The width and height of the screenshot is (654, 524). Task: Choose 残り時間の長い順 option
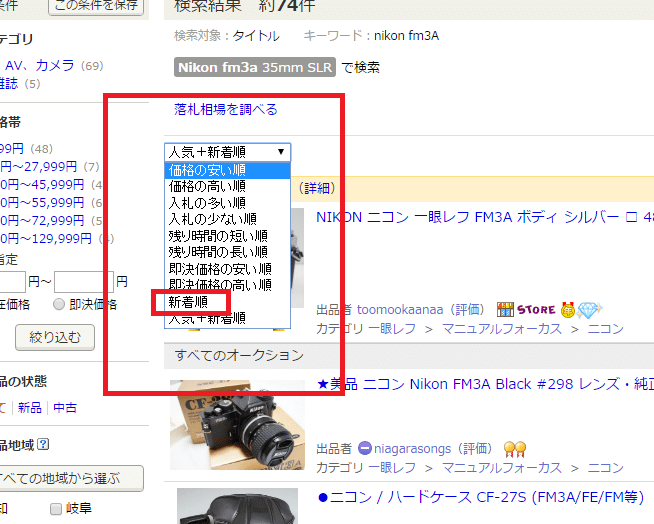click(x=227, y=252)
